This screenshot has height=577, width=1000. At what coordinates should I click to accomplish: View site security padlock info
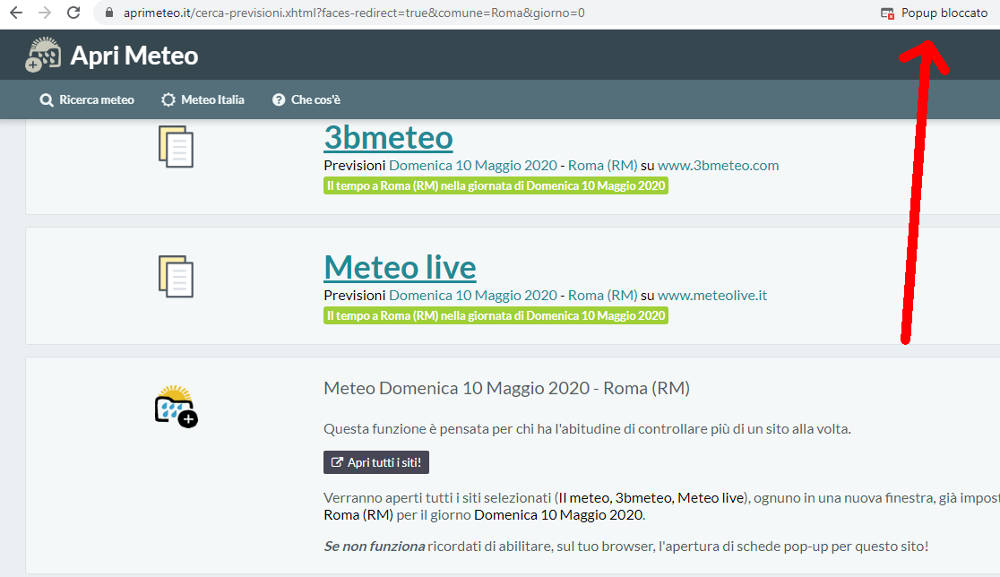[x=109, y=13]
